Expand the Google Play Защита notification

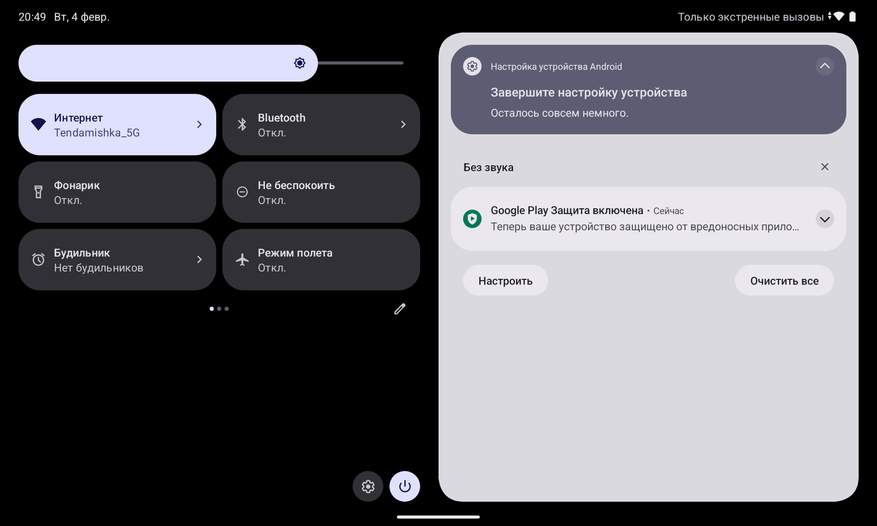824,219
